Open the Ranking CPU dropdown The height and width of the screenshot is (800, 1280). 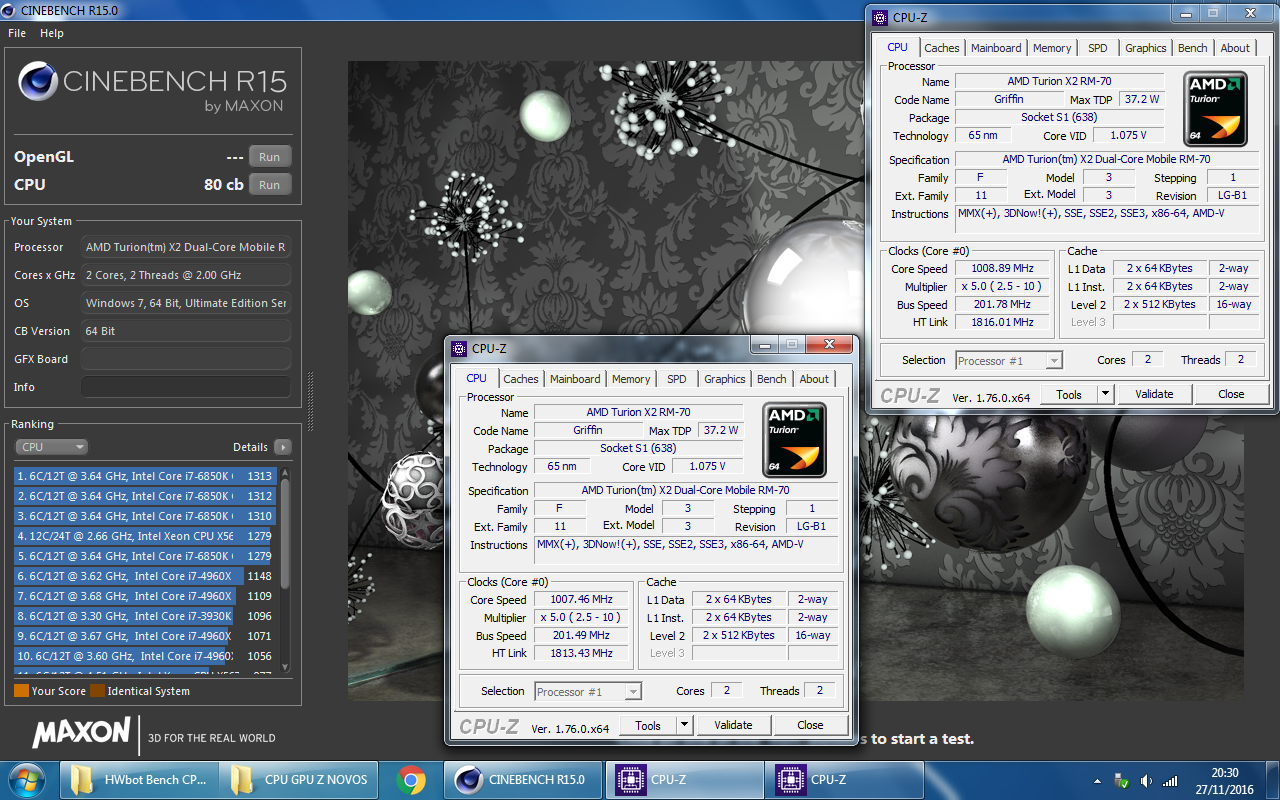tap(51, 447)
